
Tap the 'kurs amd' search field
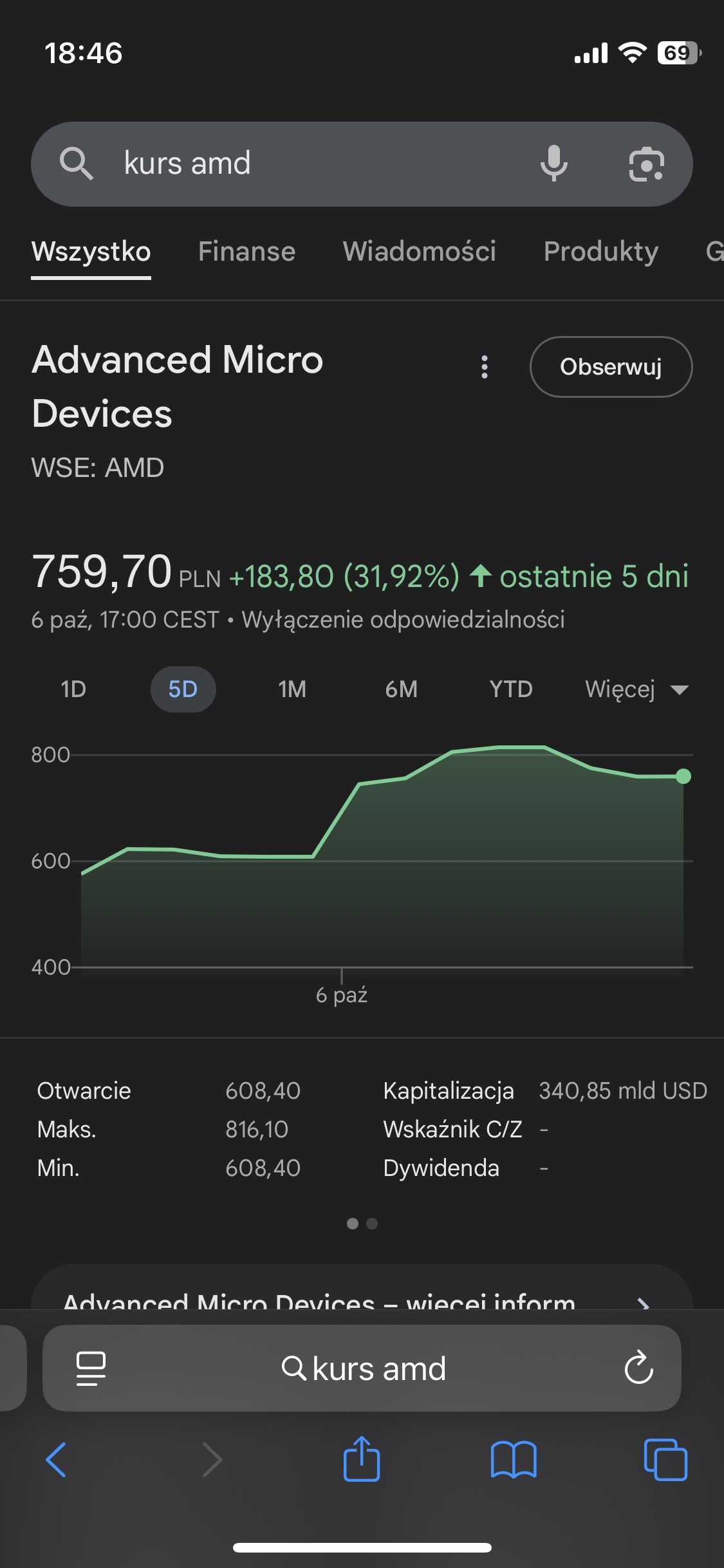[x=322, y=163]
